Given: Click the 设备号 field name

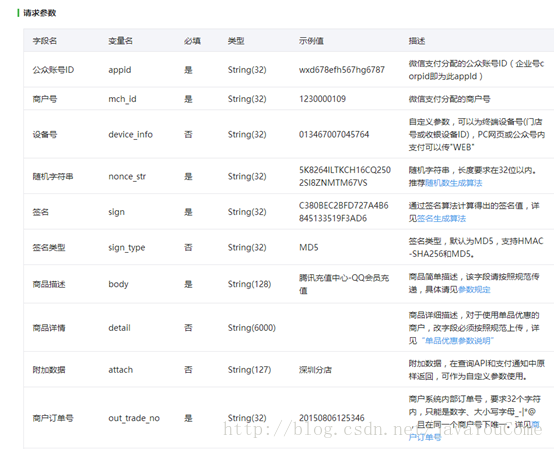Looking at the screenshot, I should click(x=45, y=135).
